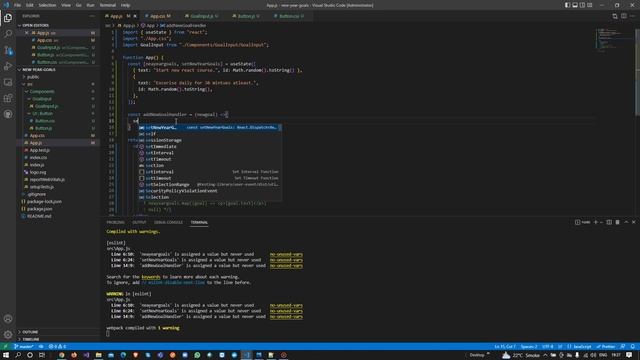Click the first no-unused-vars link in terminal
Screen dimensions: 640x360
tap(286, 254)
